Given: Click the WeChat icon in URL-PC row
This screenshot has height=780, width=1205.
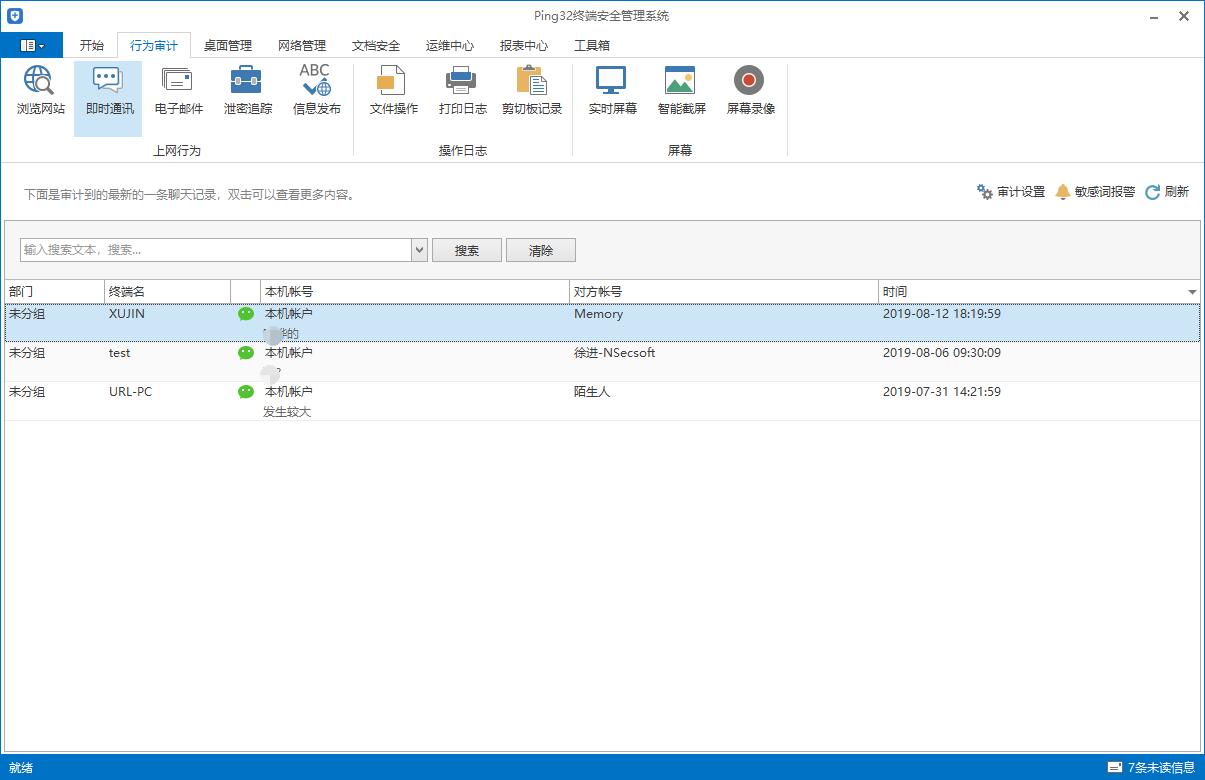Looking at the screenshot, I should tap(246, 392).
